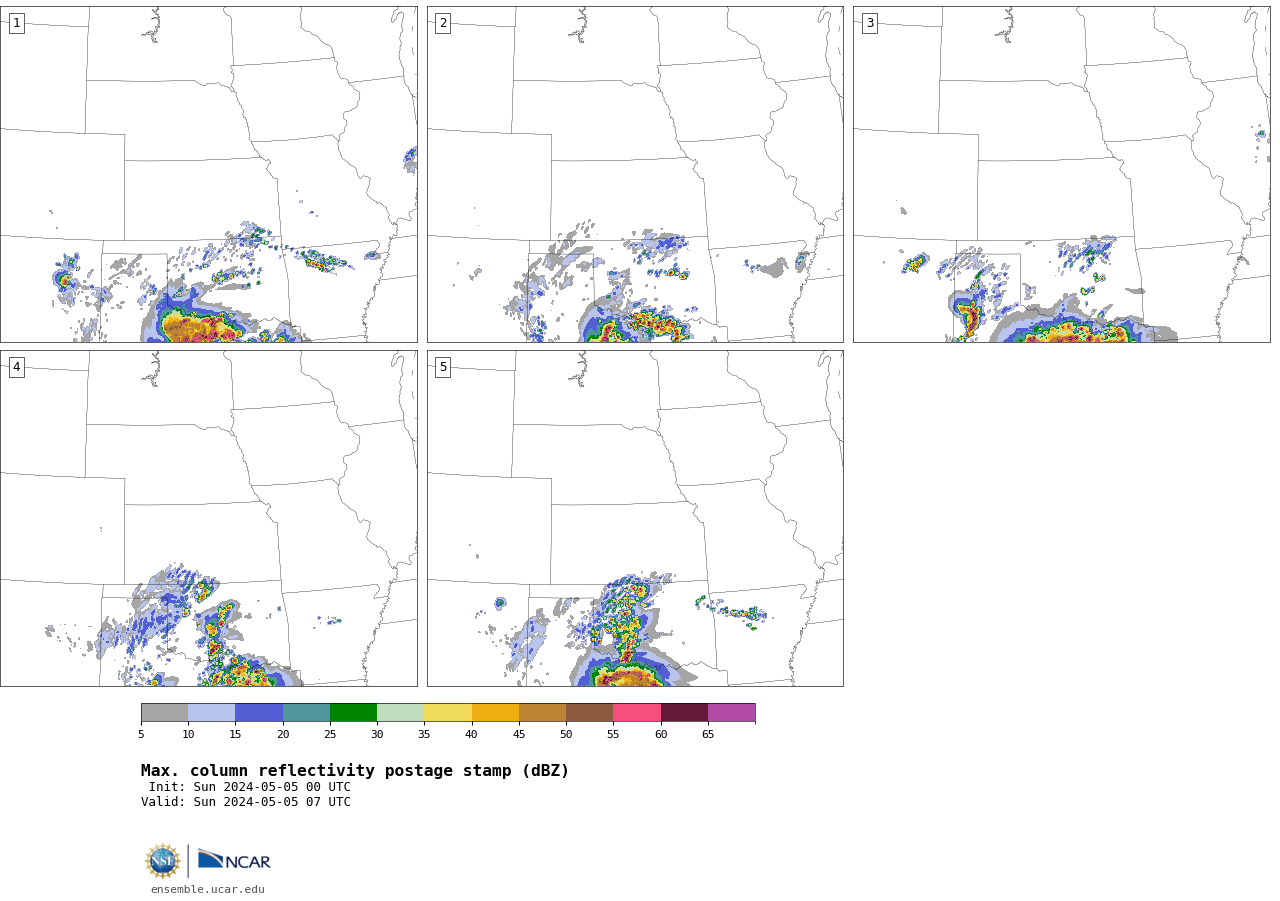Click the panel number label 5
This screenshot has width=1280, height=901.
(443, 367)
